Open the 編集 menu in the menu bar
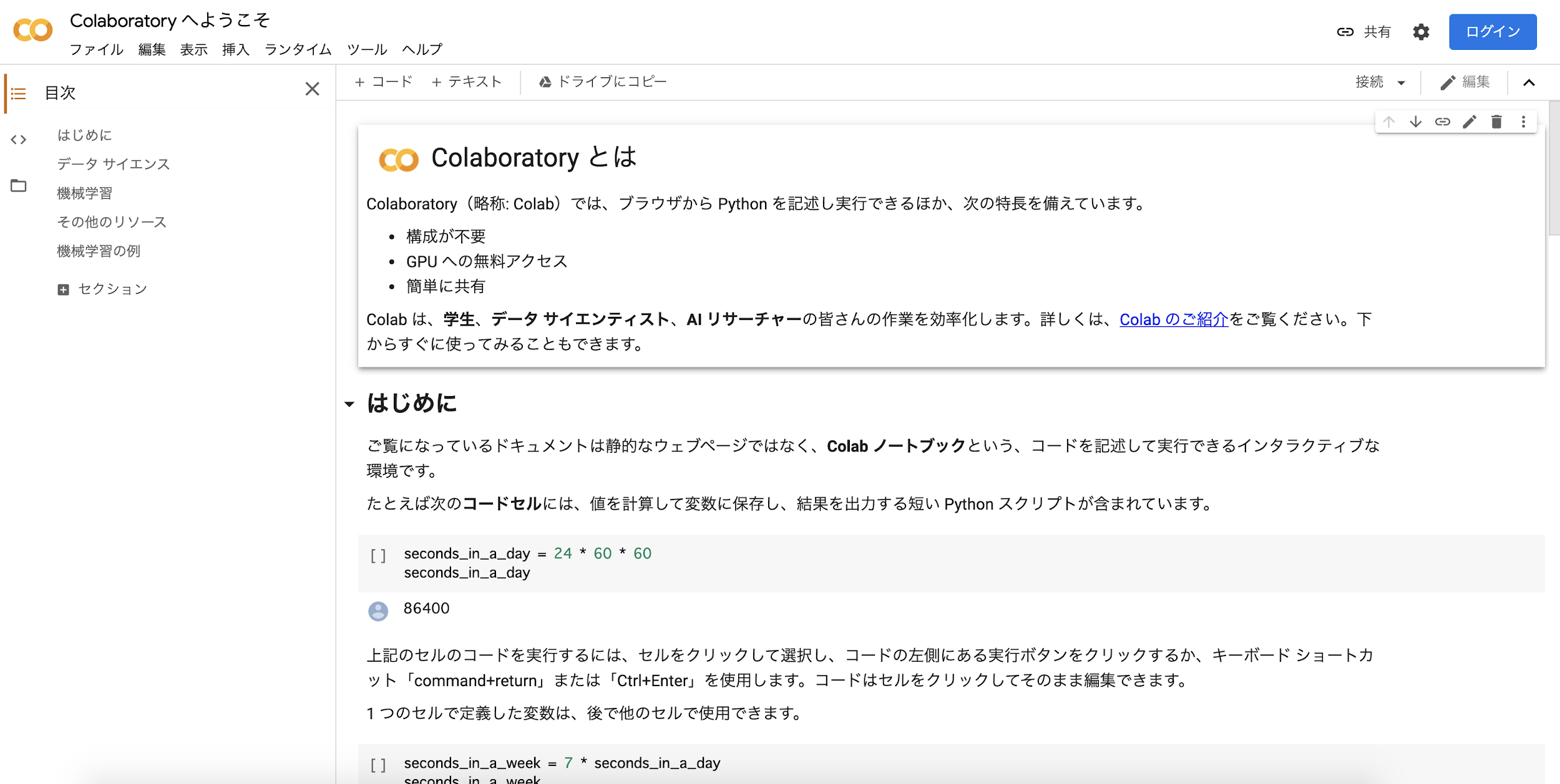 point(152,49)
